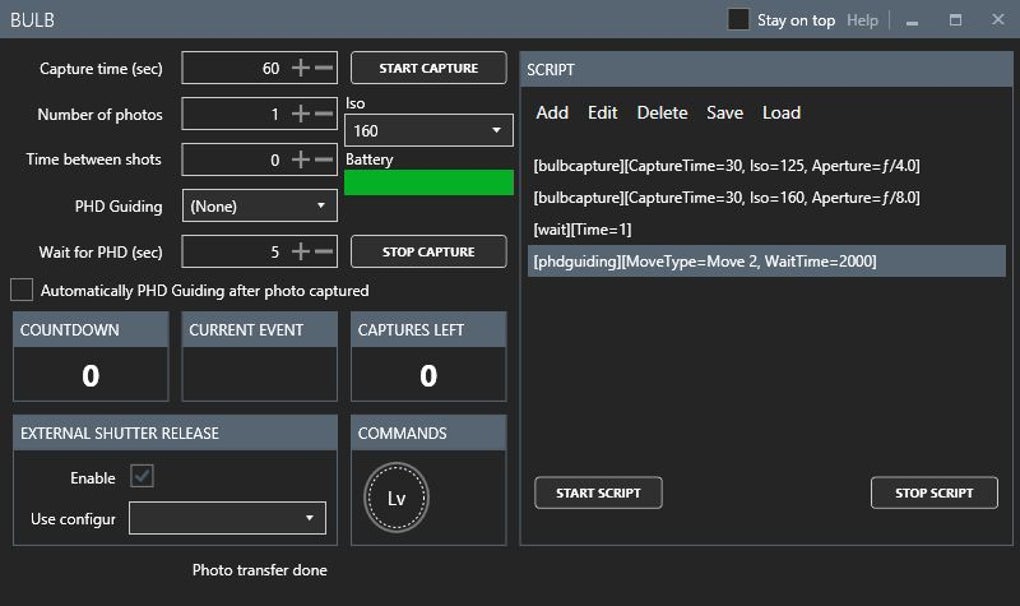Open the Iso dropdown showing 160

point(429,130)
